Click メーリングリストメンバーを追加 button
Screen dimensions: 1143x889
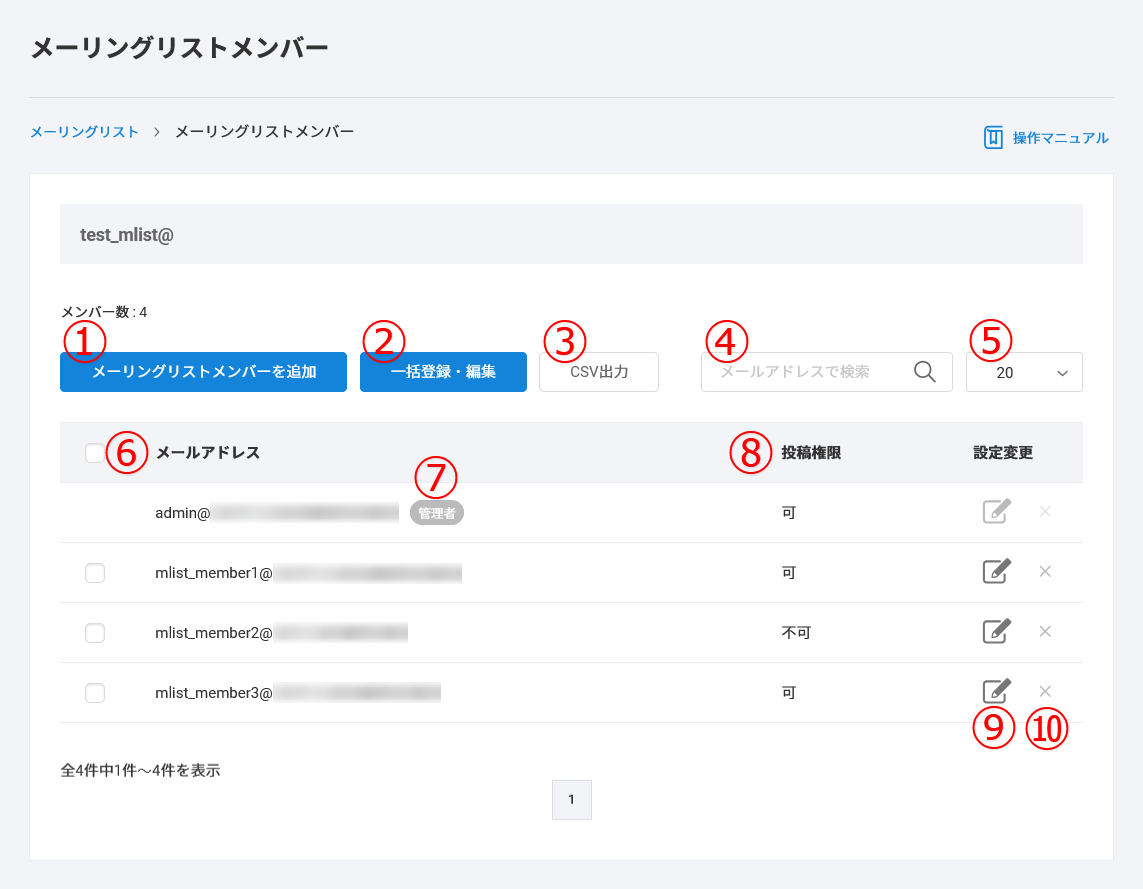[x=203, y=372]
